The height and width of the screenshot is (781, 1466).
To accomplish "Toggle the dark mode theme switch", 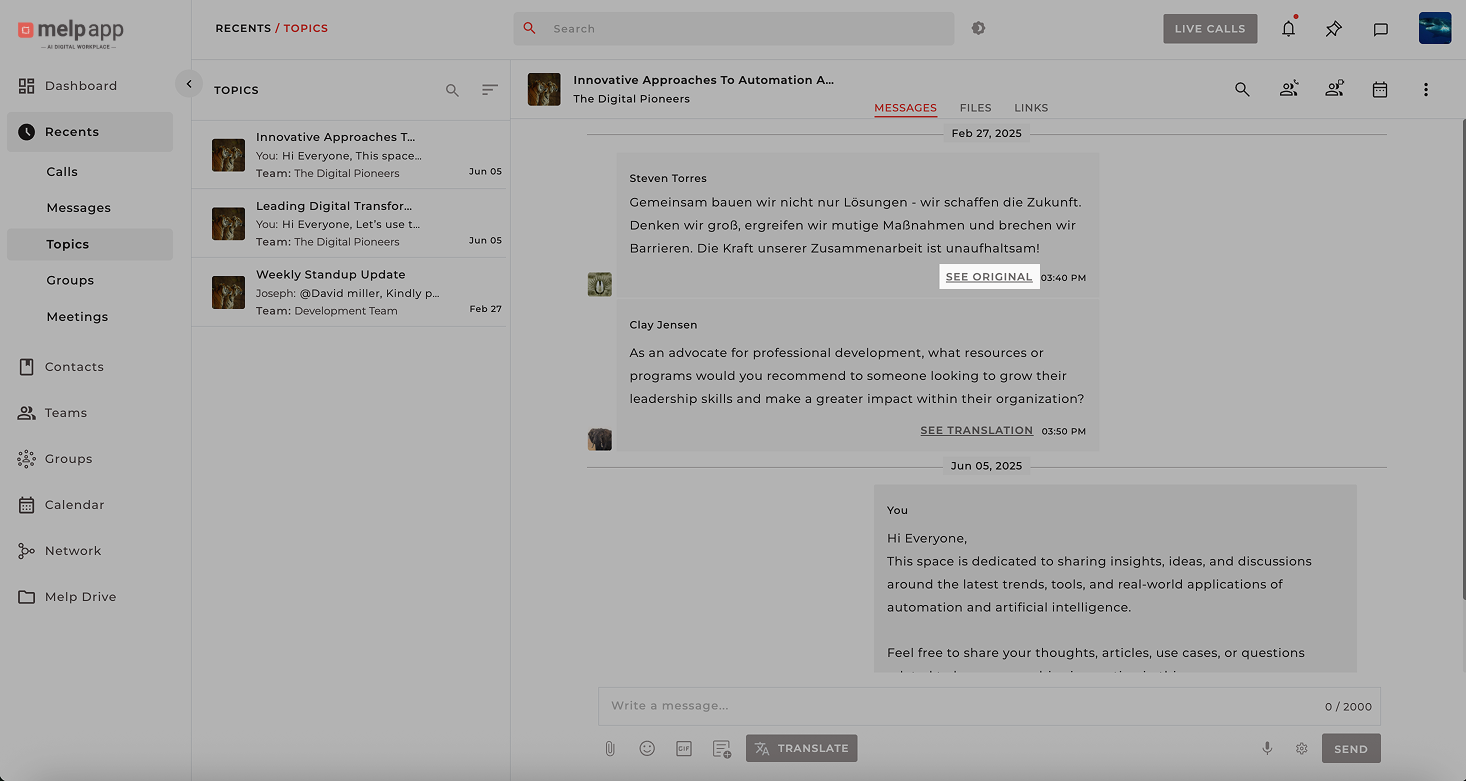I will coord(978,29).
